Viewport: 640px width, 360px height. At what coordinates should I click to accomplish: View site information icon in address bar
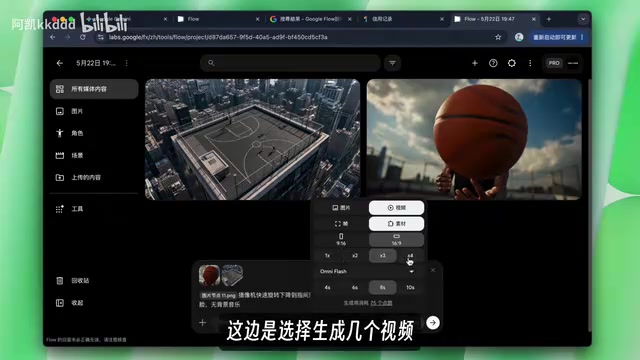pos(100,37)
